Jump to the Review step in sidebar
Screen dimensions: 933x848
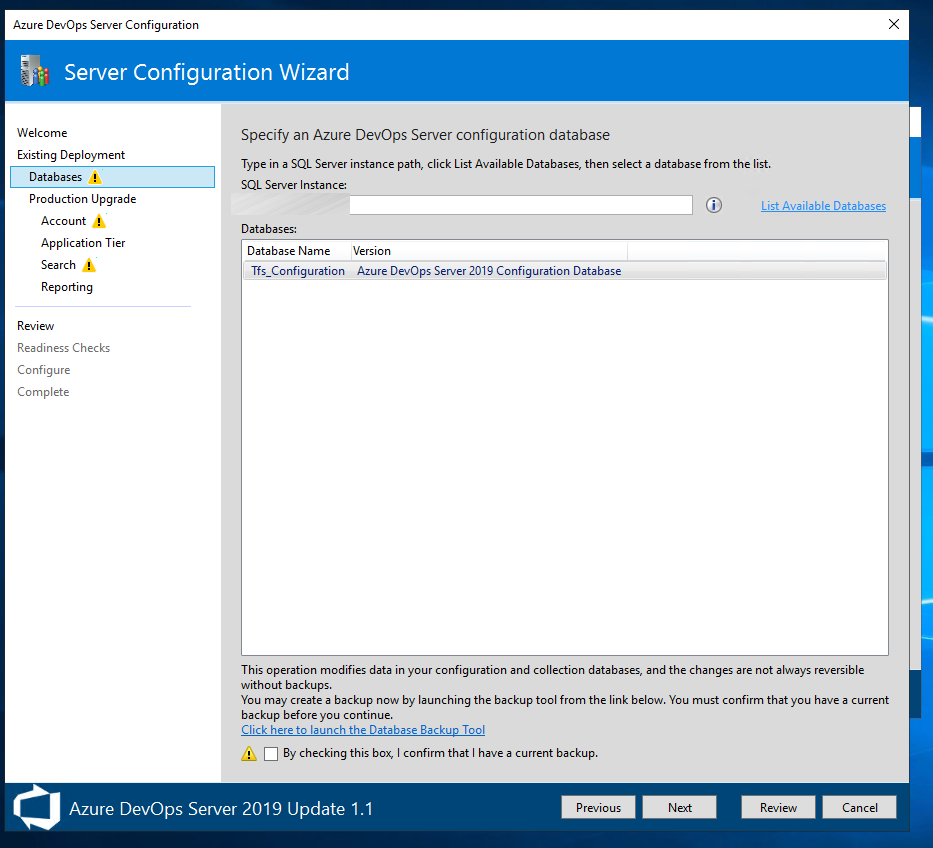click(x=36, y=326)
